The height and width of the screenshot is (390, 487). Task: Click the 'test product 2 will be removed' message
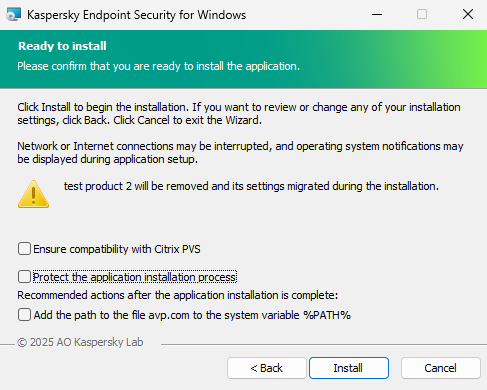point(251,186)
